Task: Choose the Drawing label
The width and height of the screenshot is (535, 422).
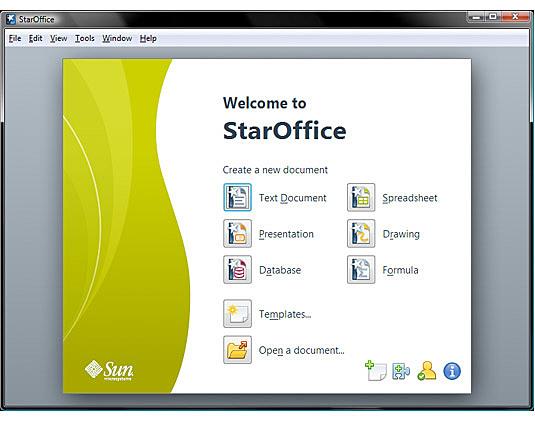Action: pyautogui.click(x=401, y=234)
